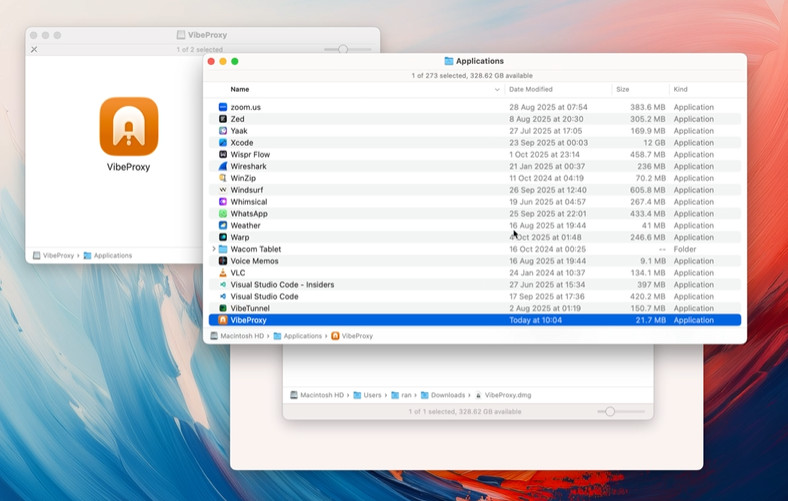
Task: Select the Wacom Tablet row name
Action: click(x=256, y=249)
